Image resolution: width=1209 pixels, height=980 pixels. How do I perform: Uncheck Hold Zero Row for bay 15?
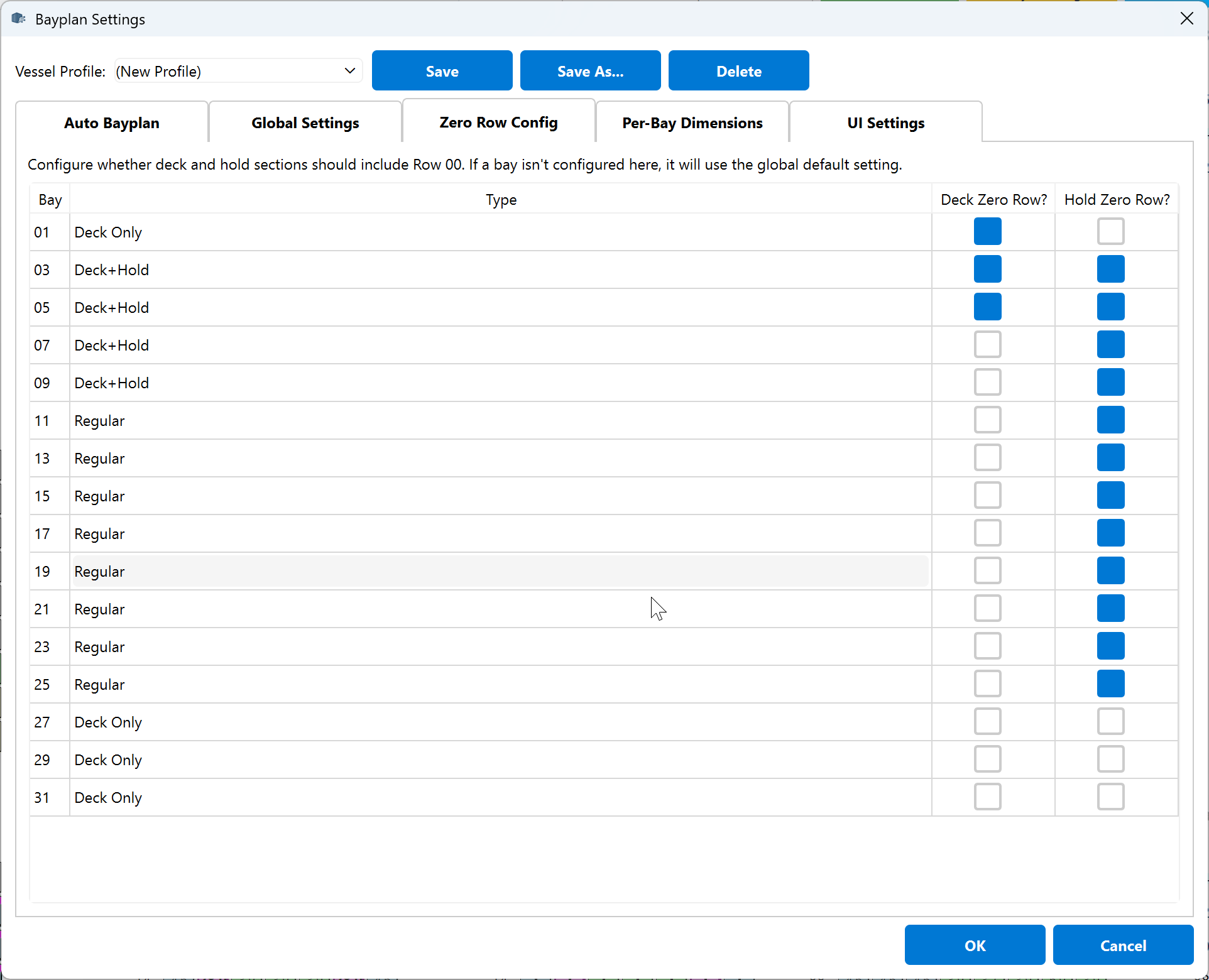[x=1110, y=496]
